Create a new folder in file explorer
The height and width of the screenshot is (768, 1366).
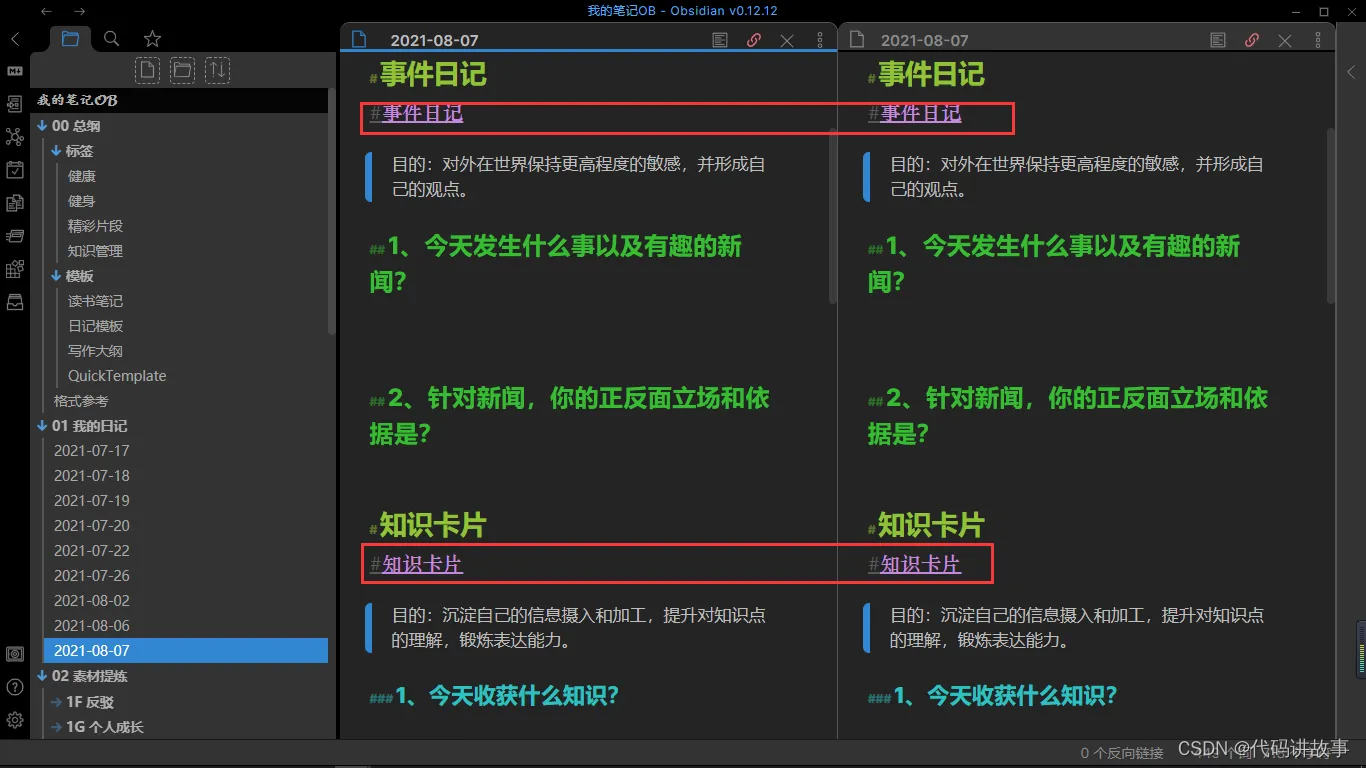pos(182,70)
